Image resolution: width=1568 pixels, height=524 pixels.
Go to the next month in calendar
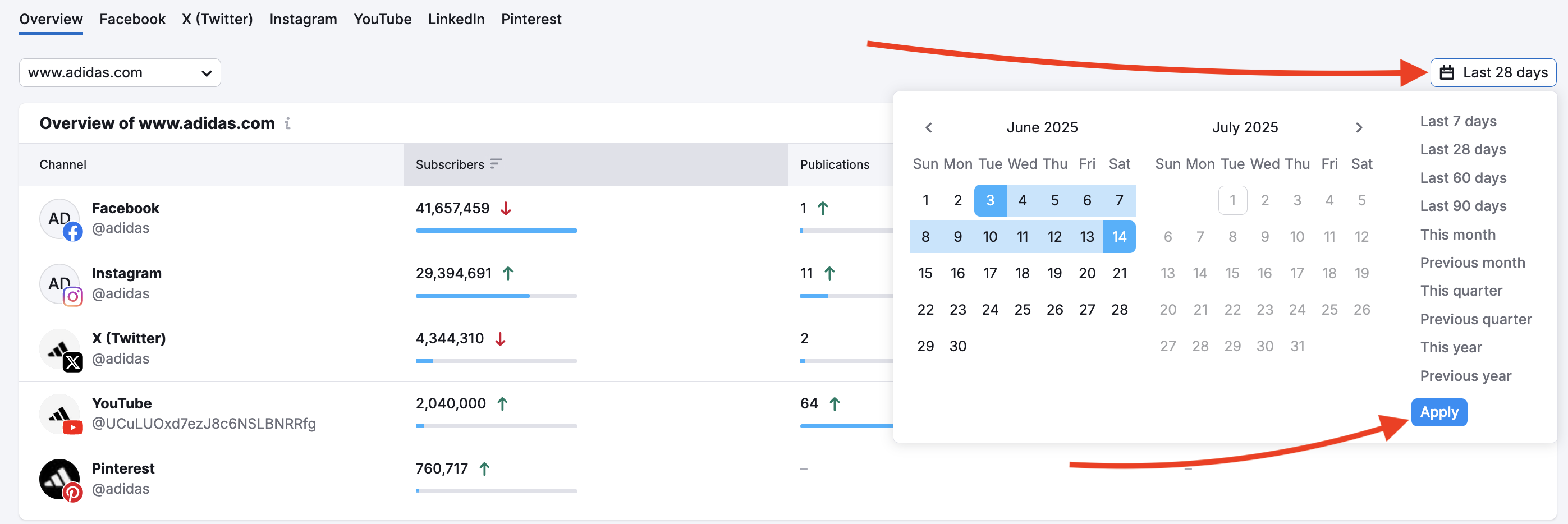pyautogui.click(x=1359, y=127)
